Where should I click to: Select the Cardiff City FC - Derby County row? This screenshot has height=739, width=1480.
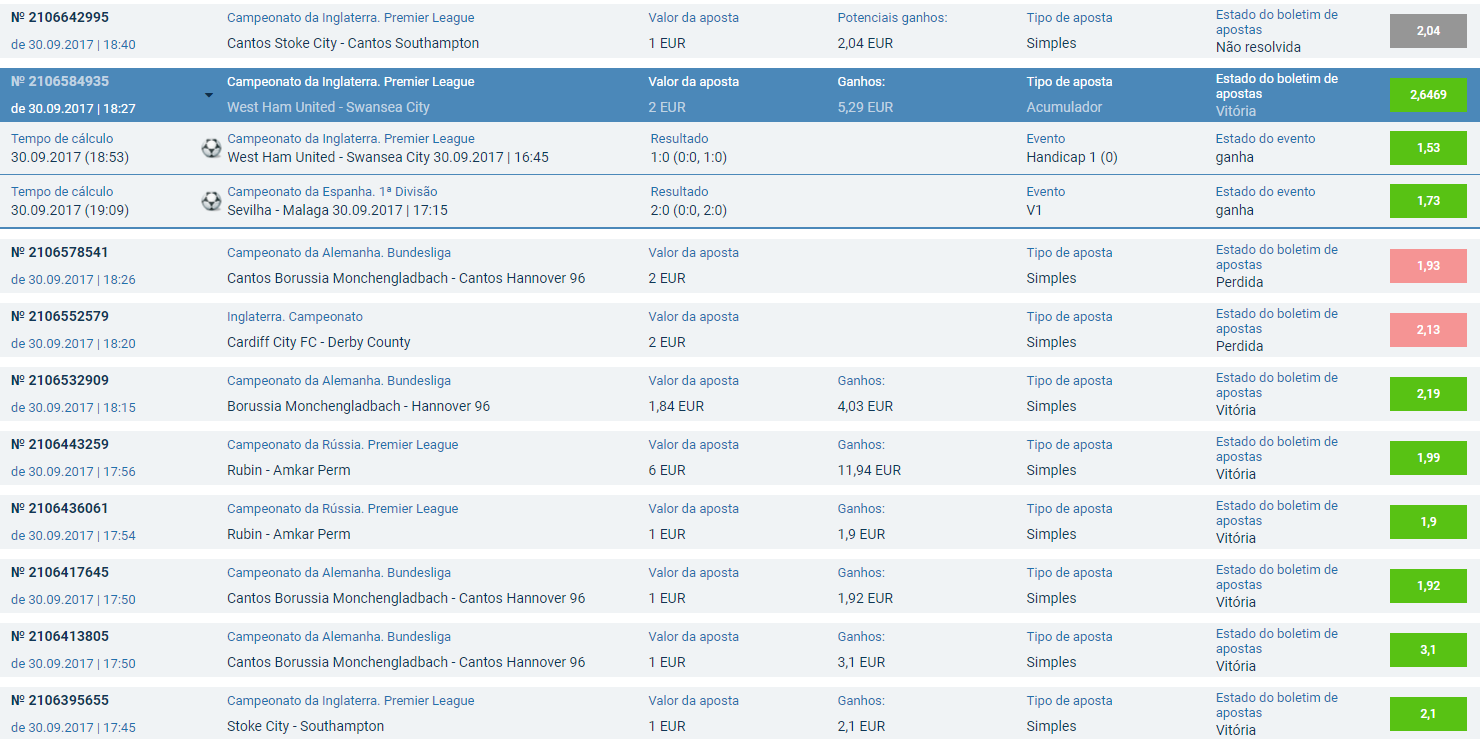click(x=740, y=330)
